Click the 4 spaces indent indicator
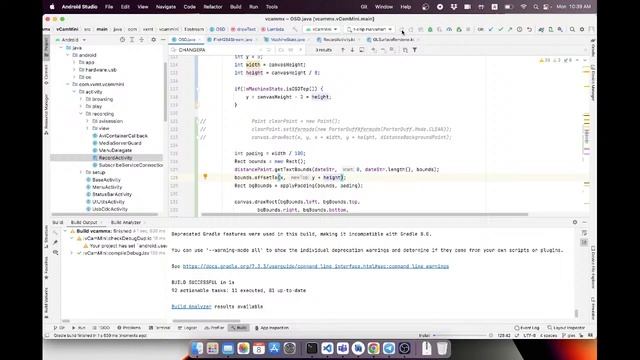Image resolution: width=640 pixels, height=360 pixels. (549, 336)
